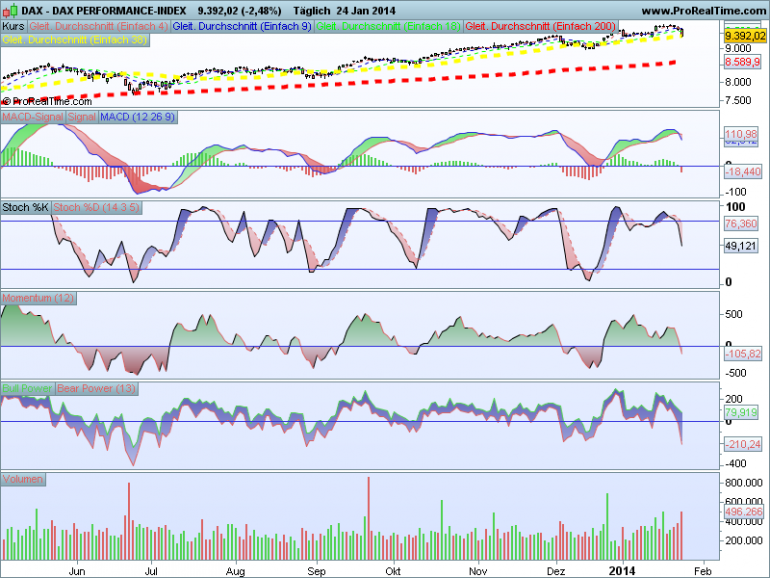Click the Jul month marker
The width and height of the screenshot is (770, 578).
(151, 572)
